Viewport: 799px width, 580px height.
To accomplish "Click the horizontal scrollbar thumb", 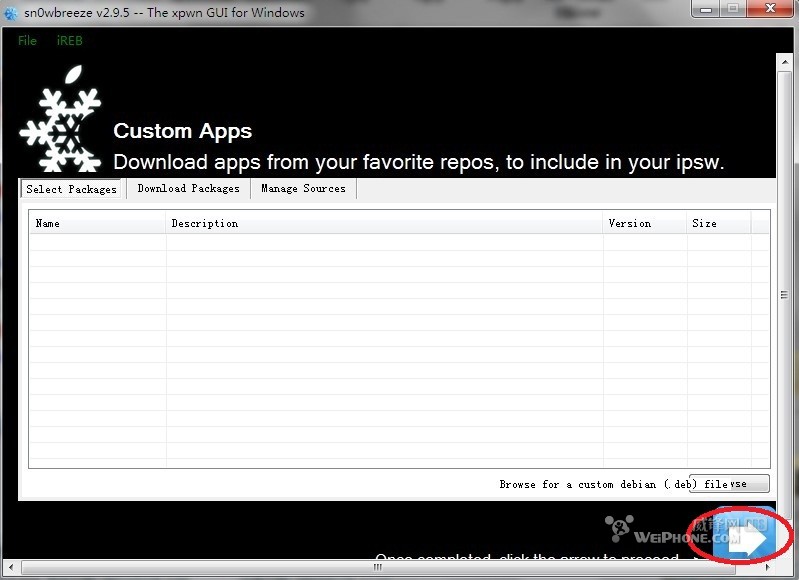I will click(378, 567).
